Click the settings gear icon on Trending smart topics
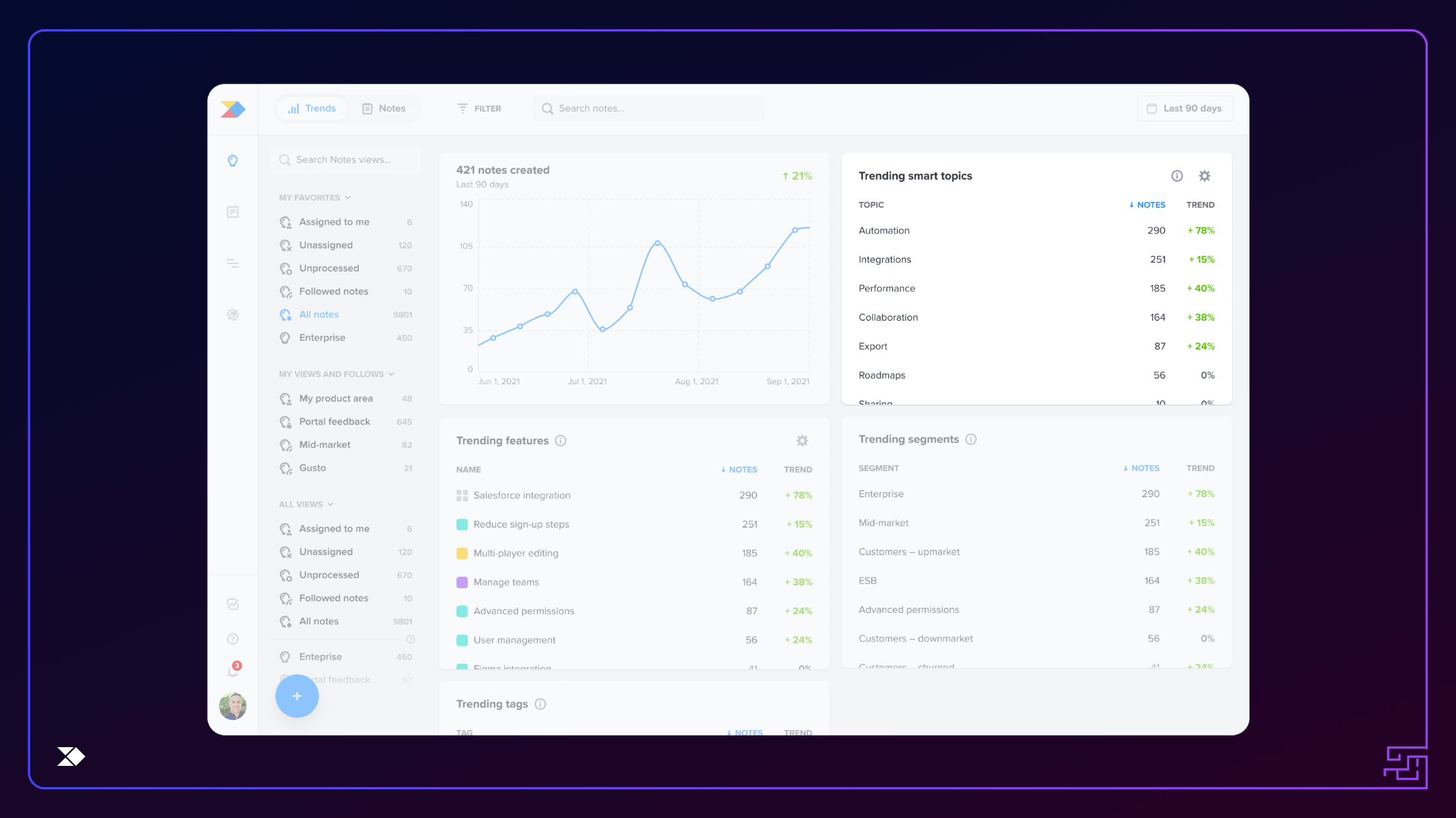 click(1204, 176)
